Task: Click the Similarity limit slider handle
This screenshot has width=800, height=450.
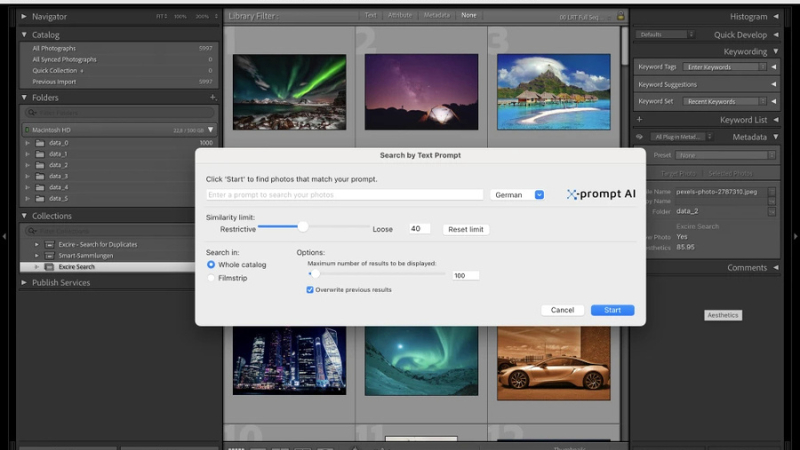Action: 303,227
